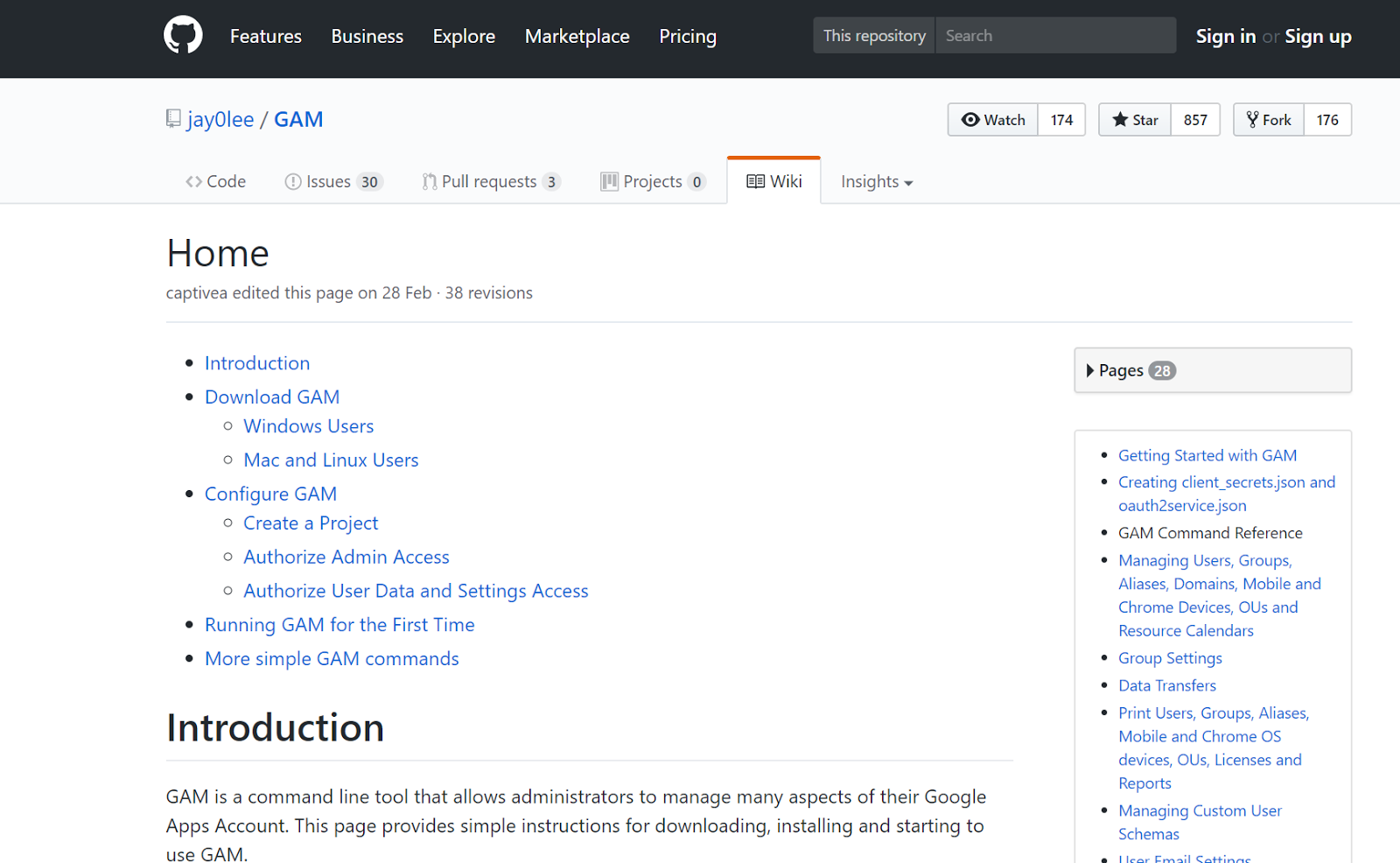Click the Sign in button
Screen dimensions: 1400x863
[x=1225, y=36]
